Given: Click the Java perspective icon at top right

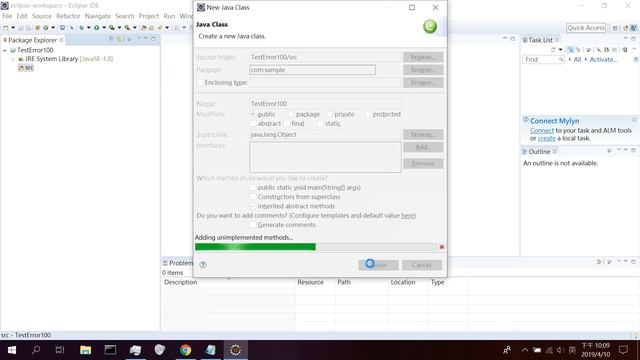Looking at the screenshot, I should [x=633, y=28].
